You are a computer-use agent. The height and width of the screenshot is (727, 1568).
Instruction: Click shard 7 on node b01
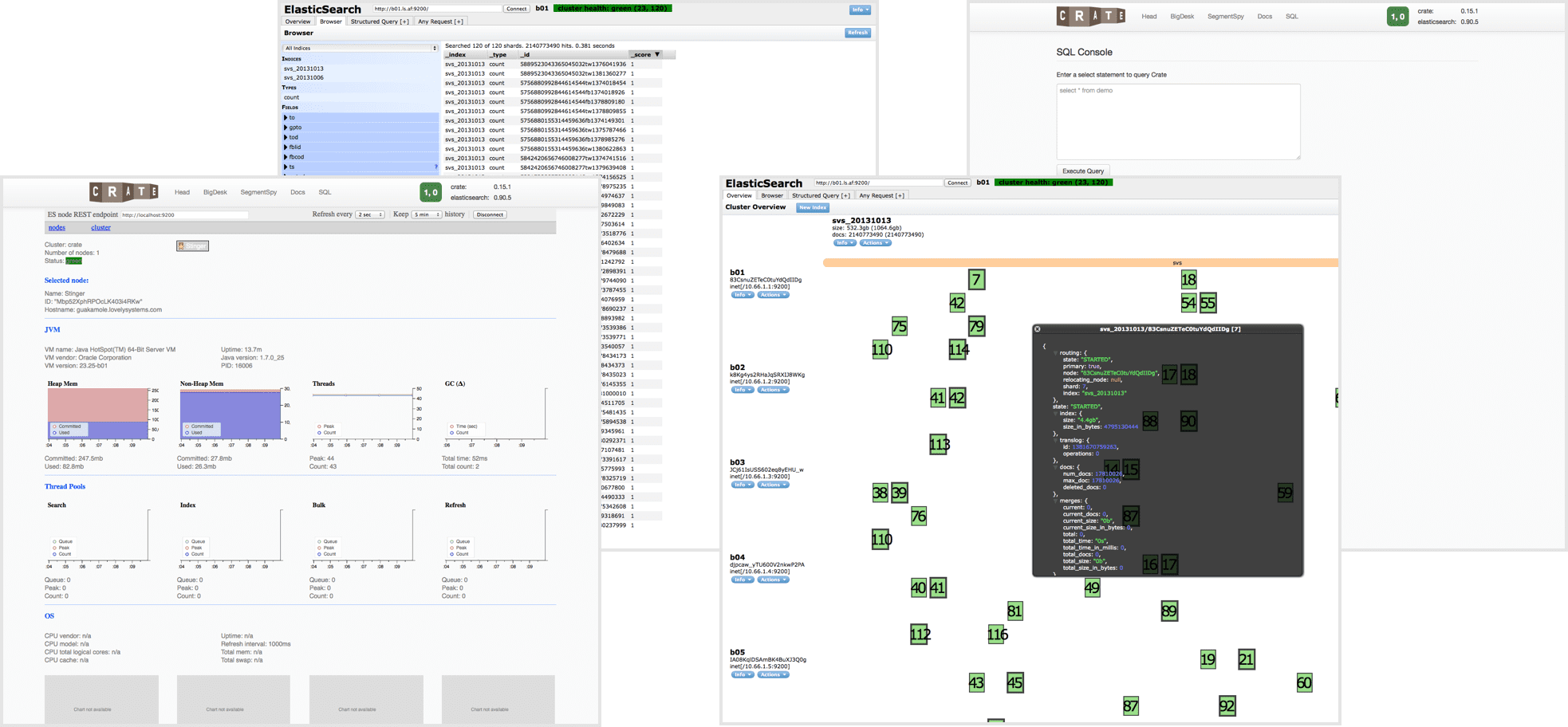(x=976, y=280)
